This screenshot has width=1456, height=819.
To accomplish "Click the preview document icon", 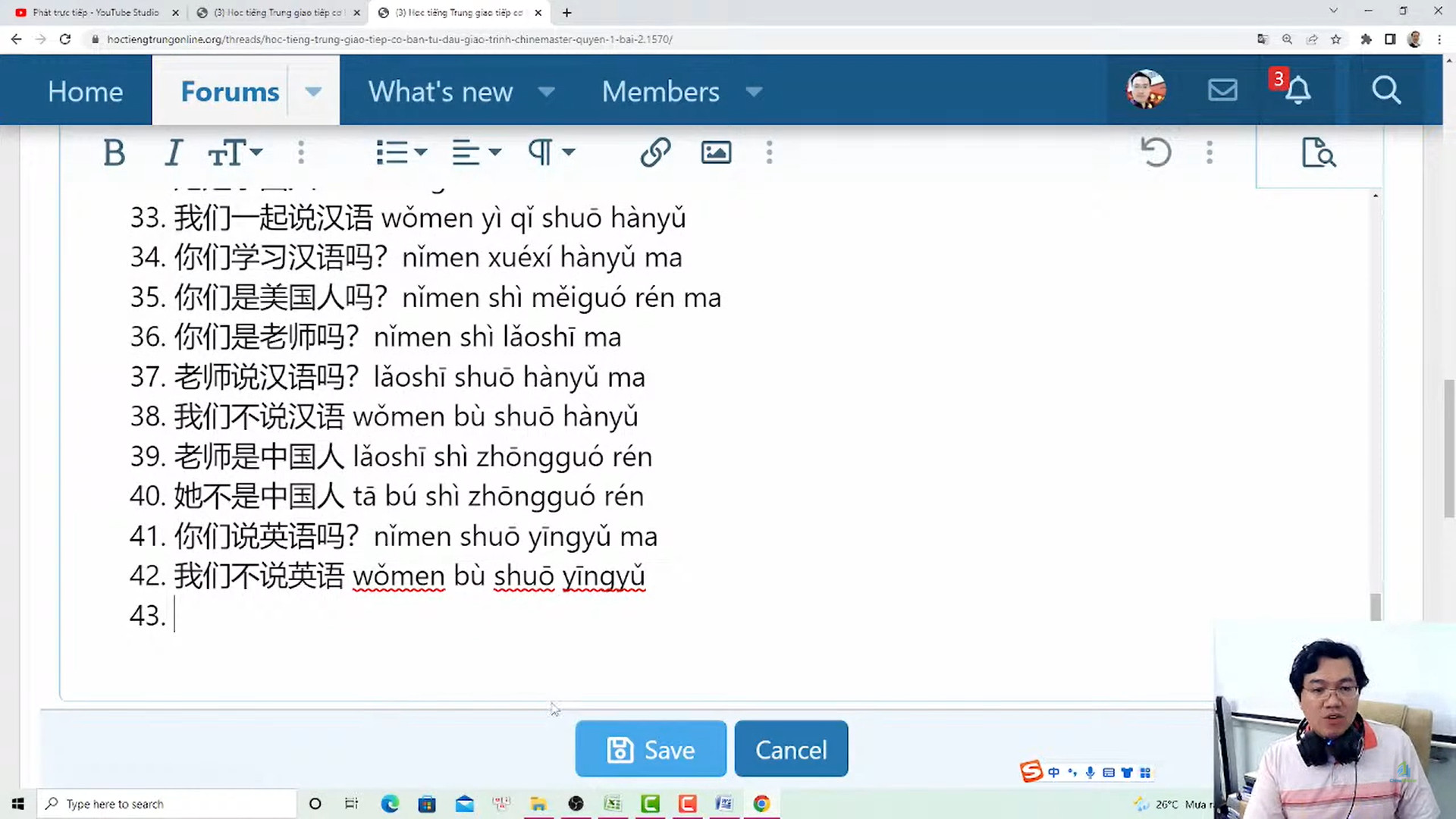I will pyautogui.click(x=1318, y=153).
